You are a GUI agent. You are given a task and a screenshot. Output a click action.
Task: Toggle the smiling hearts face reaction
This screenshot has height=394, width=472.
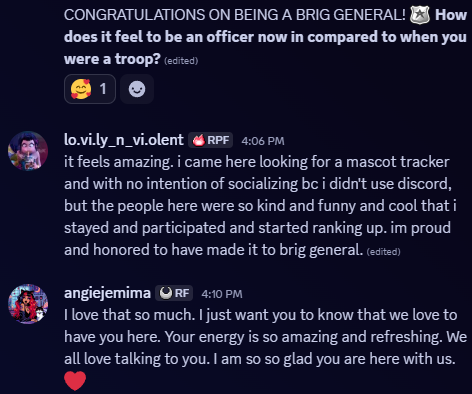[90, 89]
